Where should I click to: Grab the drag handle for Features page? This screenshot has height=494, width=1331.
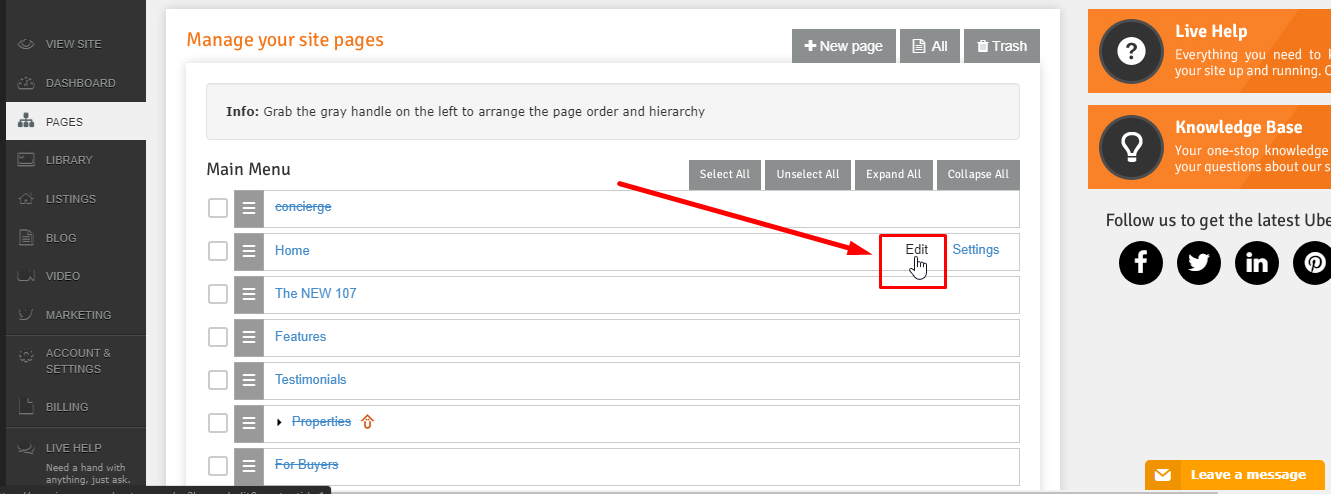tap(248, 337)
